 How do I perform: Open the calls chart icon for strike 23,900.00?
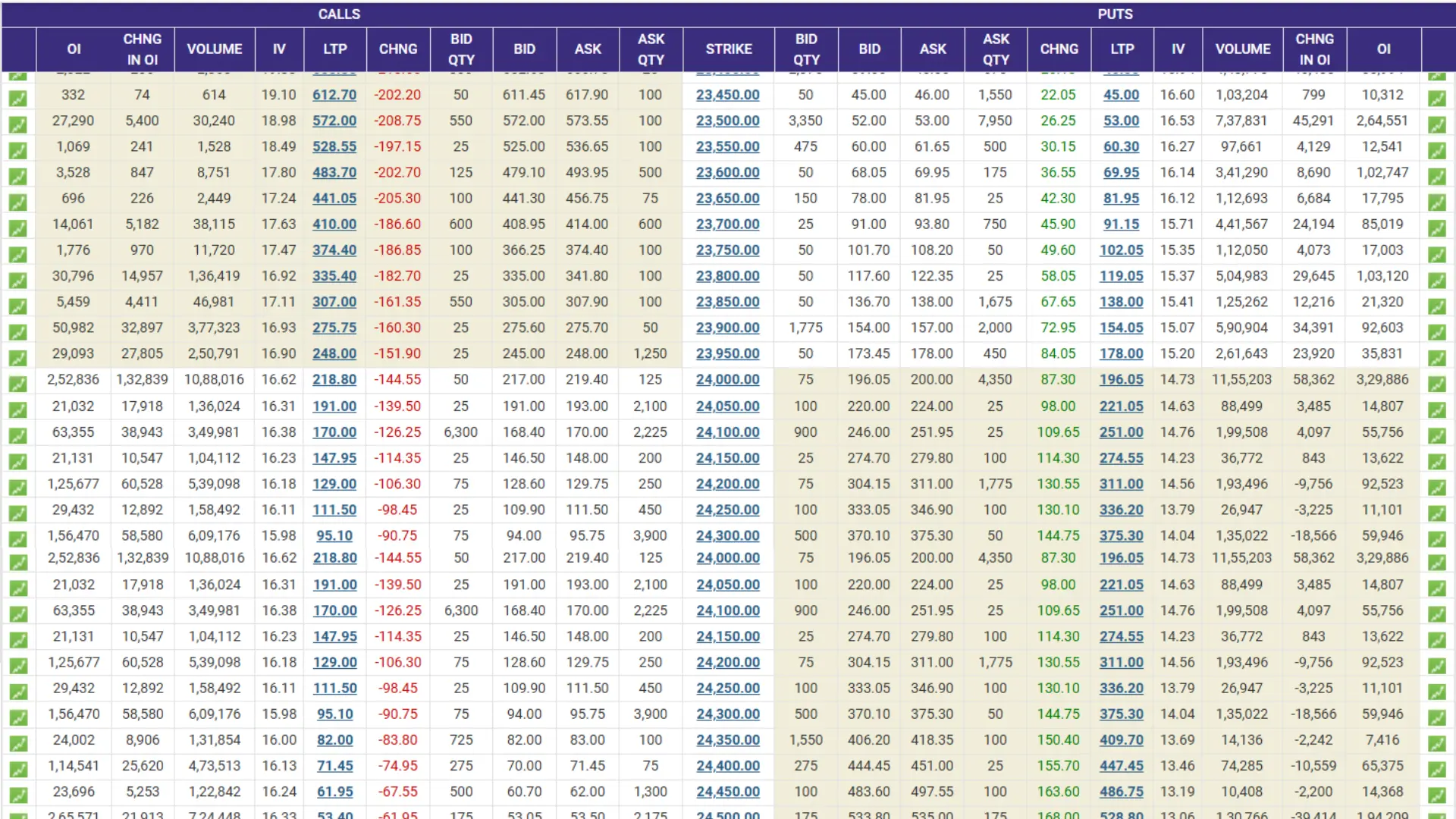coord(17,331)
